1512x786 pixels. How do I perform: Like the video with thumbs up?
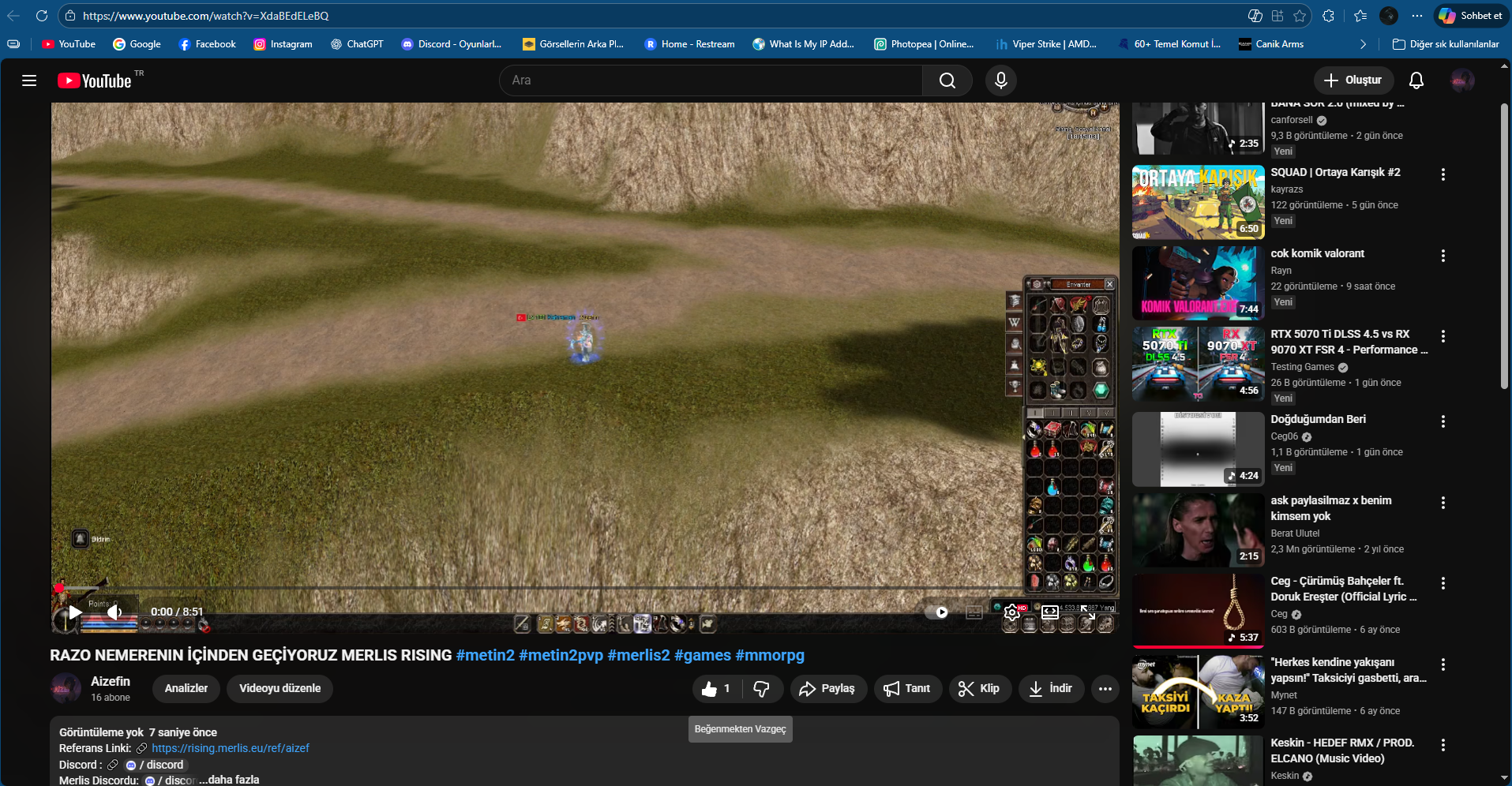click(x=716, y=689)
